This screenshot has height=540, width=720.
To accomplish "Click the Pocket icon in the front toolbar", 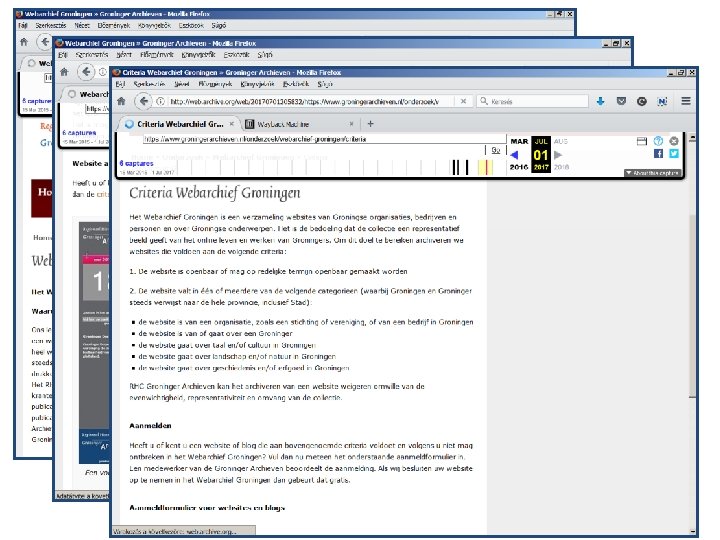I will point(621,101).
